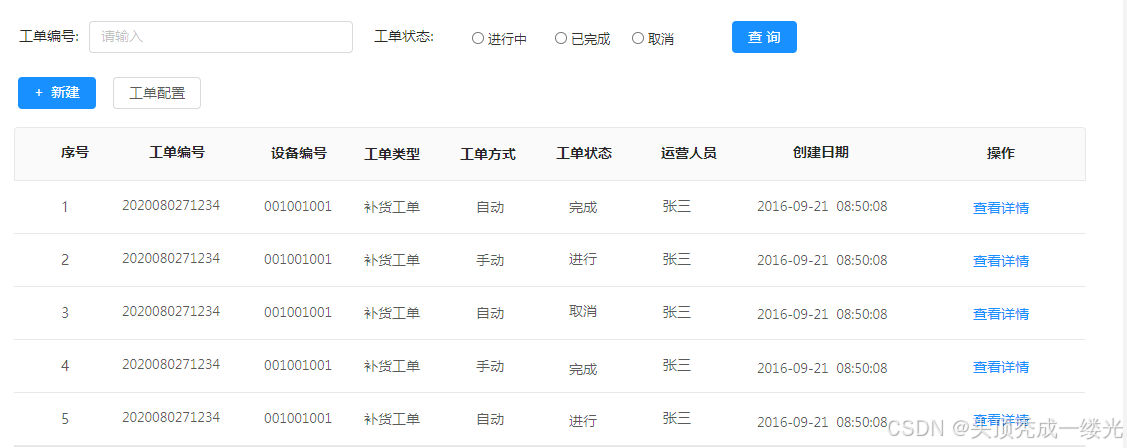Click work order number in row 3
Viewport: 1127px width, 448px height.
tap(171, 311)
